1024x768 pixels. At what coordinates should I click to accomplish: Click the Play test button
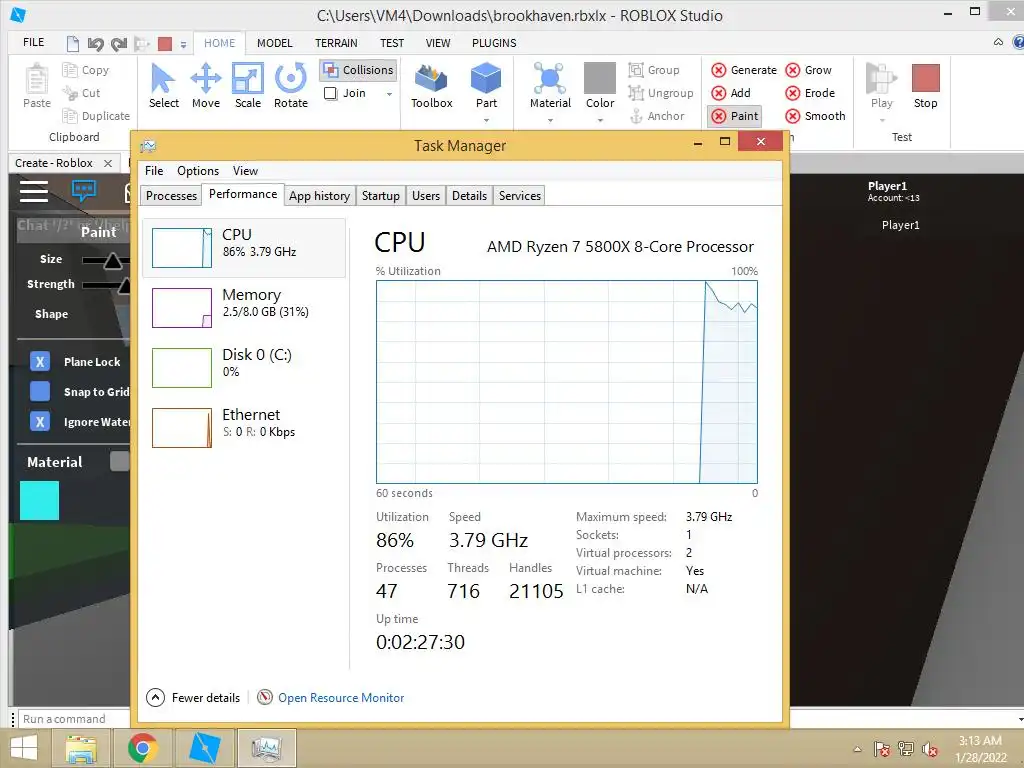tap(881, 86)
